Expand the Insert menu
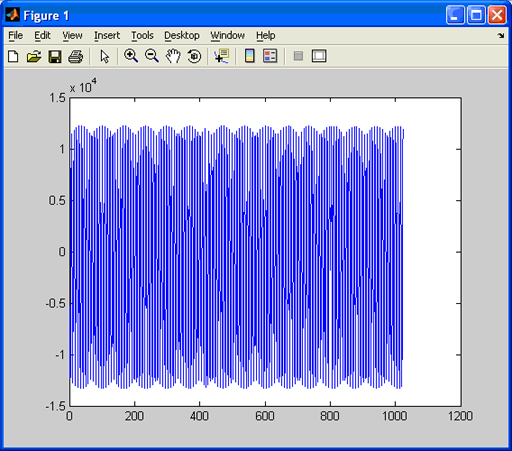Image resolution: width=512 pixels, height=451 pixels. (x=107, y=35)
